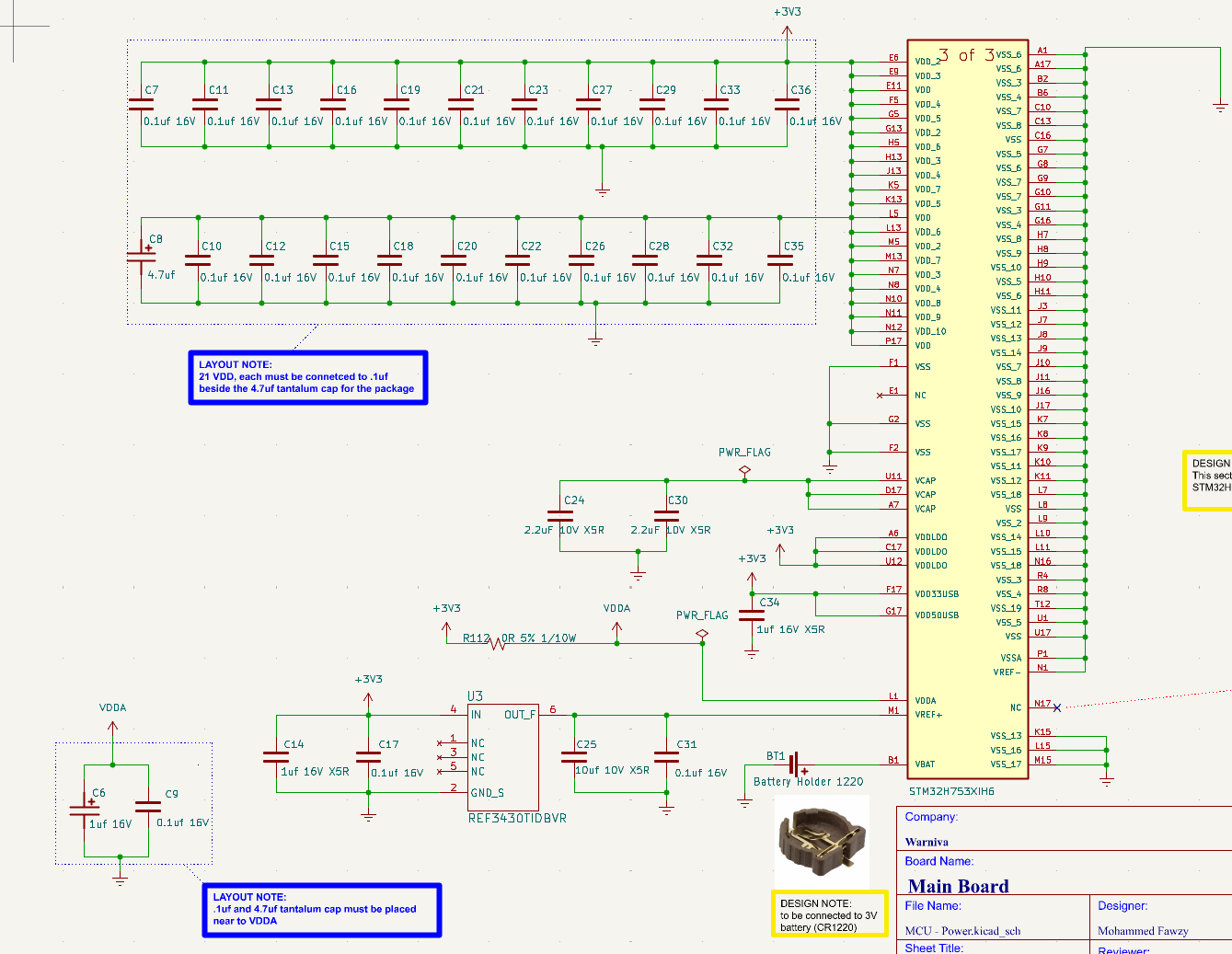The image size is (1232, 954).
Task: Click the battery holder photo
Action: (x=820, y=839)
